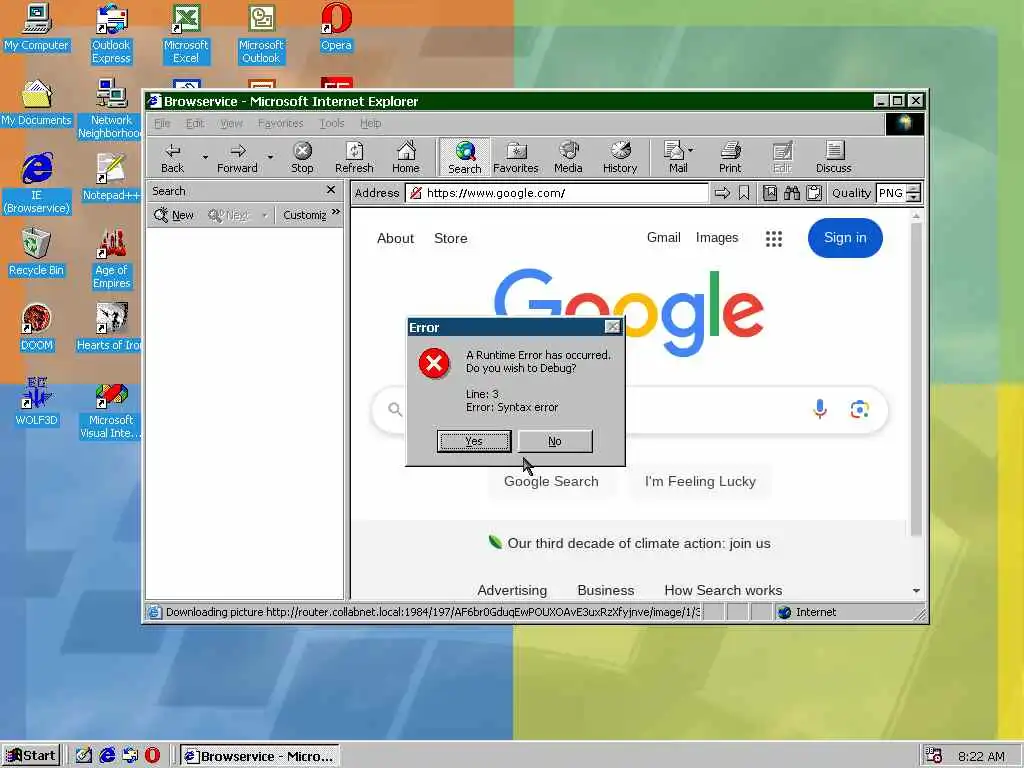The image size is (1024, 768).
Task: Open the Next button dropdown arrow
Action: point(264,216)
